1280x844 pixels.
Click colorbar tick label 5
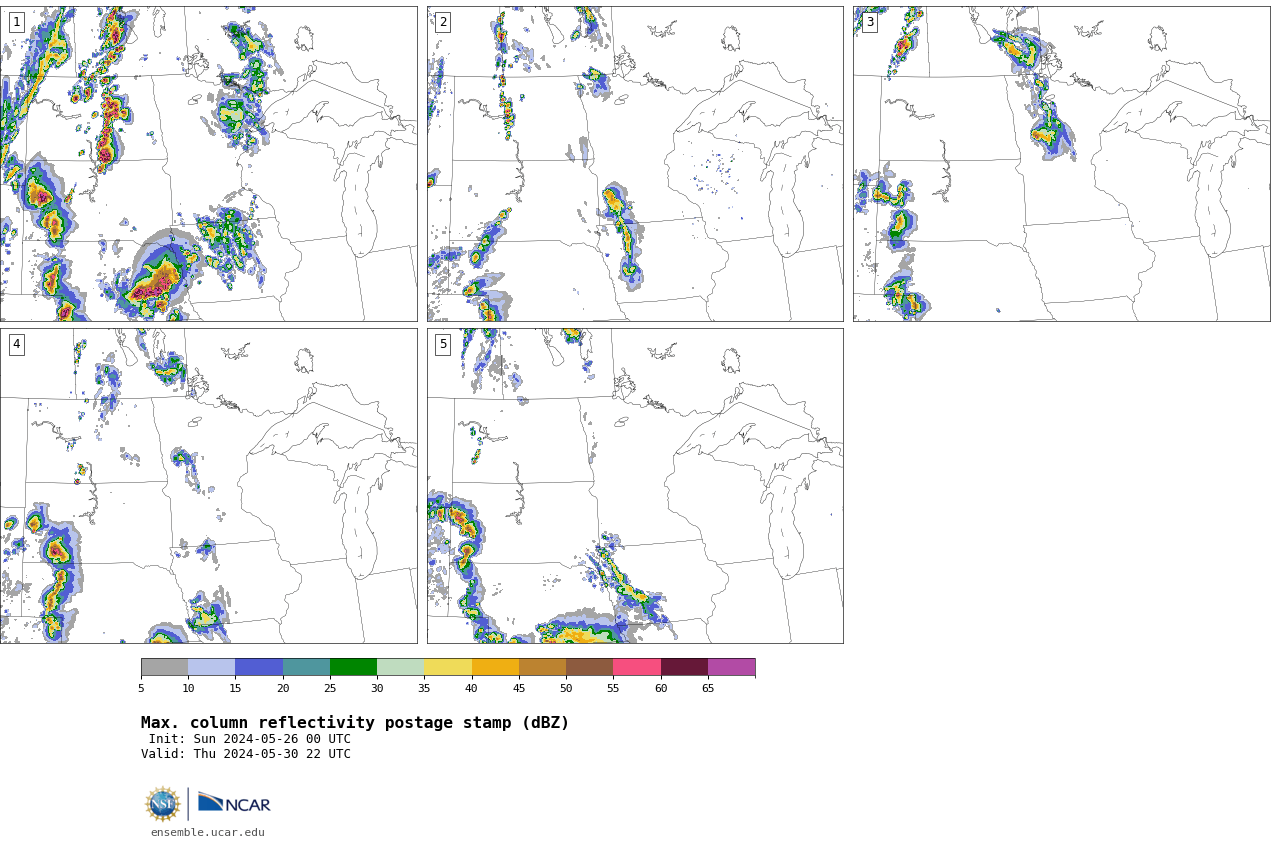(141, 688)
